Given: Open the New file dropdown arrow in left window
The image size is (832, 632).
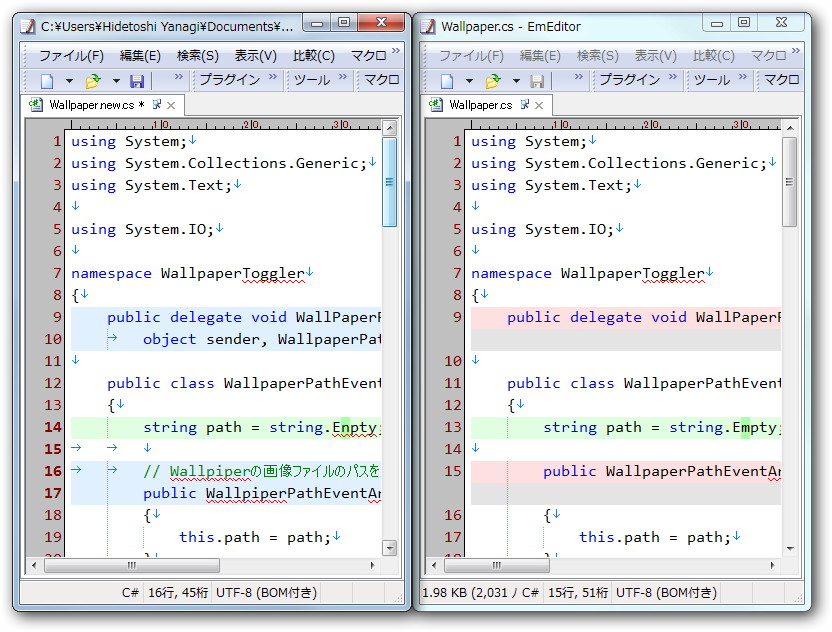Looking at the screenshot, I should [69, 81].
